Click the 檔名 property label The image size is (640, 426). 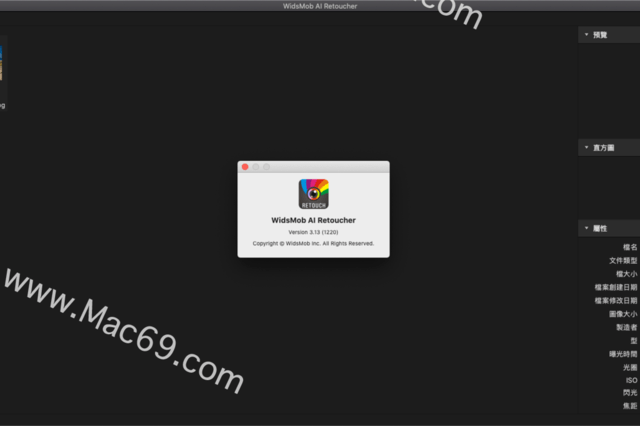630,247
